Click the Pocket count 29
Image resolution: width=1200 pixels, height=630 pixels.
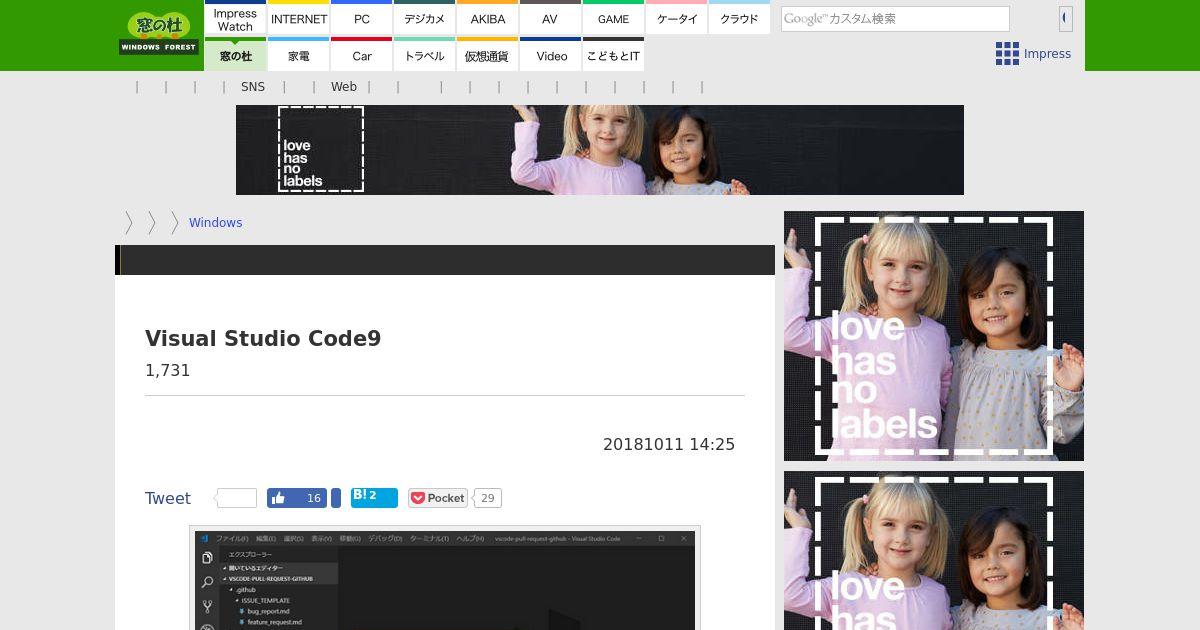click(488, 498)
